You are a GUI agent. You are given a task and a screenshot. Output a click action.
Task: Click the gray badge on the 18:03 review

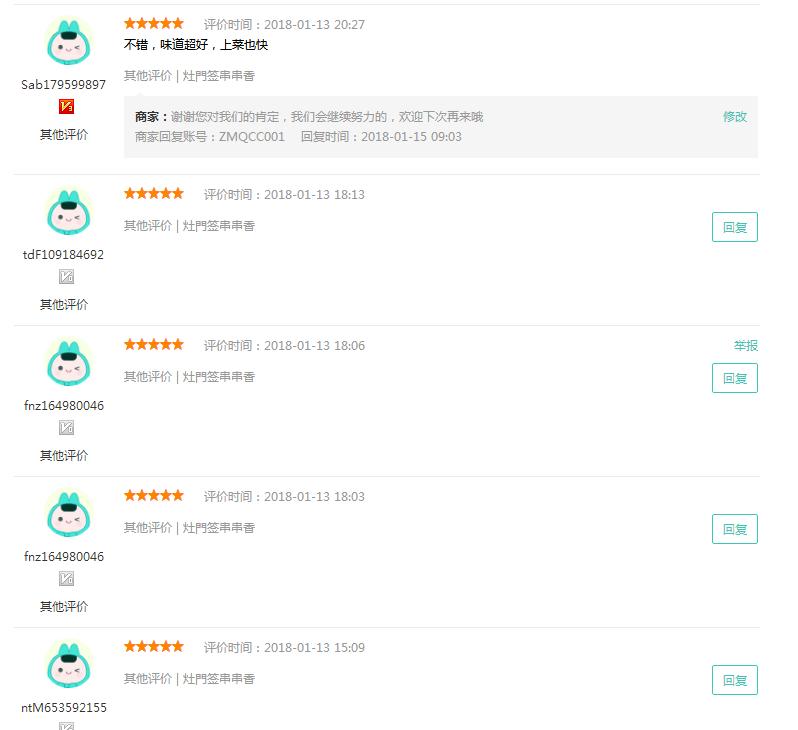[x=67, y=578]
